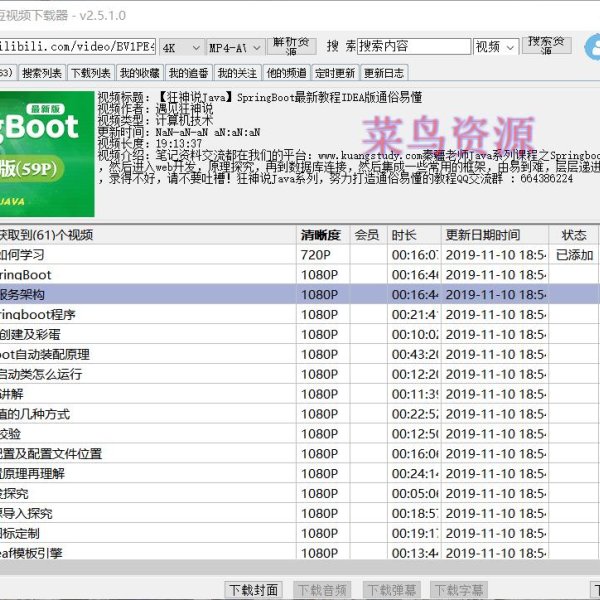Click the 解析资源 button
Screen dimensions: 600x600
[293, 46]
